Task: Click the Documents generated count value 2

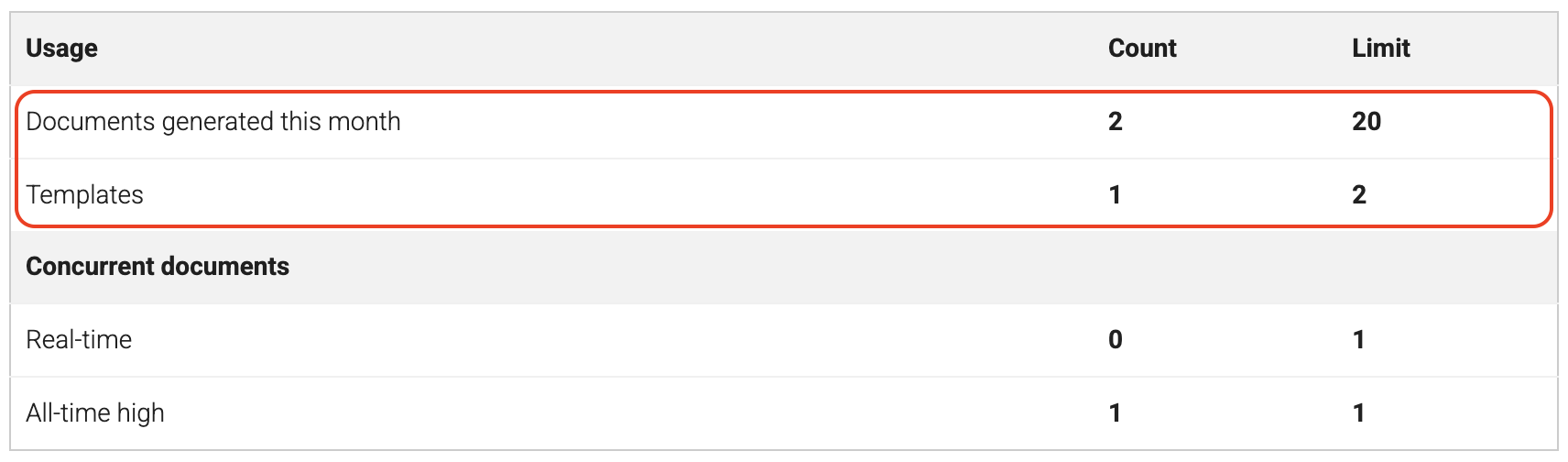Action: click(x=1115, y=122)
